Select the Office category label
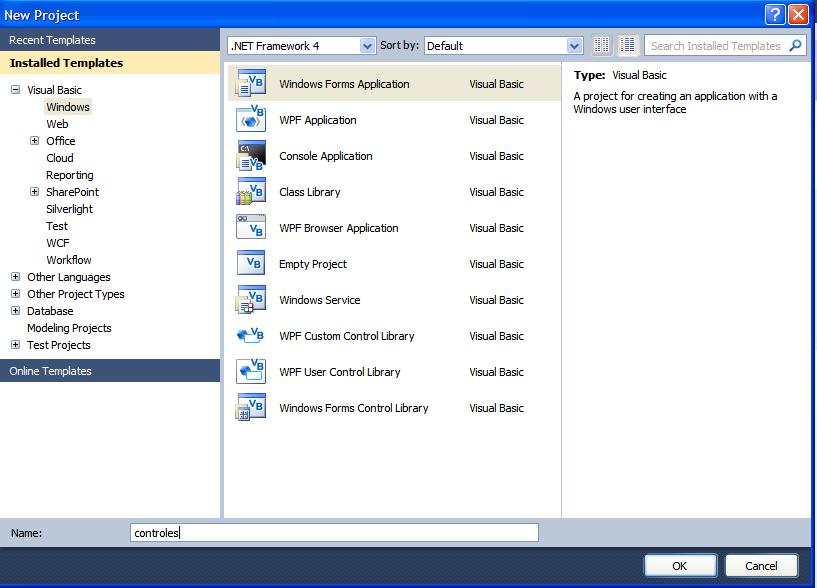This screenshot has height=588, width=817. pyautogui.click(x=60, y=141)
